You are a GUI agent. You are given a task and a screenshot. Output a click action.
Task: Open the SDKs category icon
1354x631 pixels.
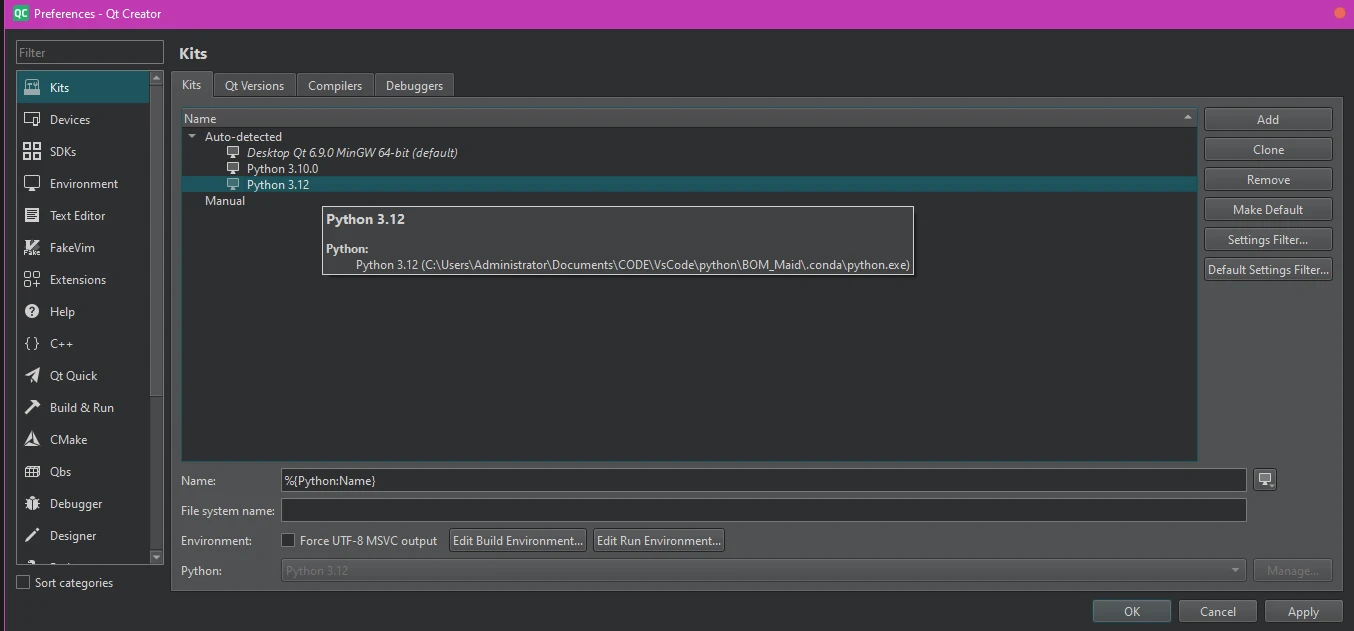click(x=32, y=151)
